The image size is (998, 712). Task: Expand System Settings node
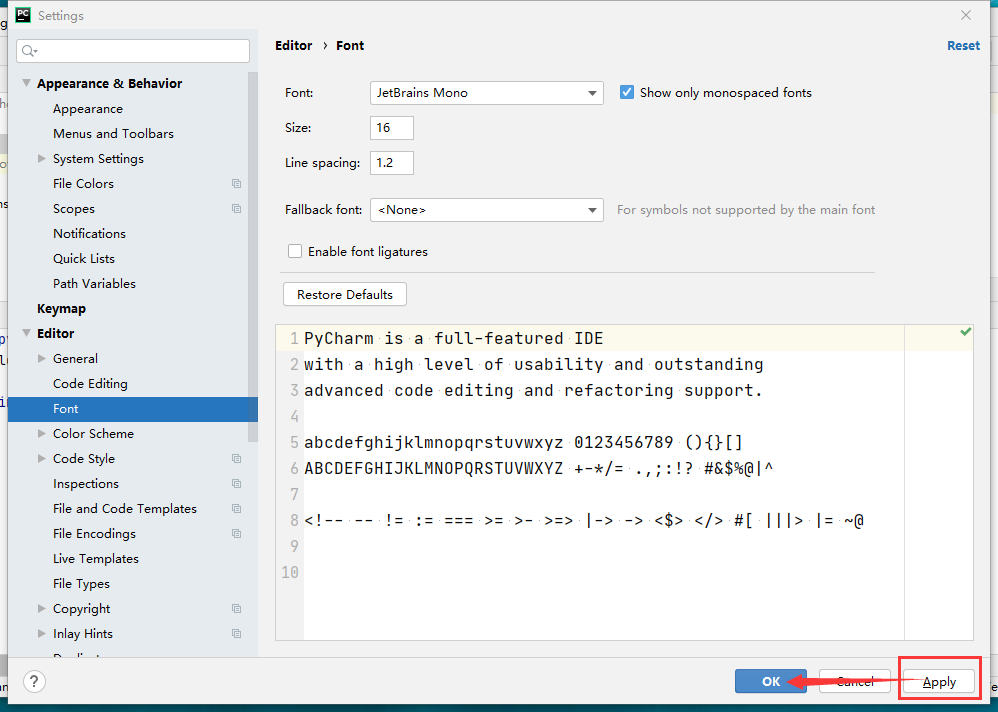tap(41, 158)
